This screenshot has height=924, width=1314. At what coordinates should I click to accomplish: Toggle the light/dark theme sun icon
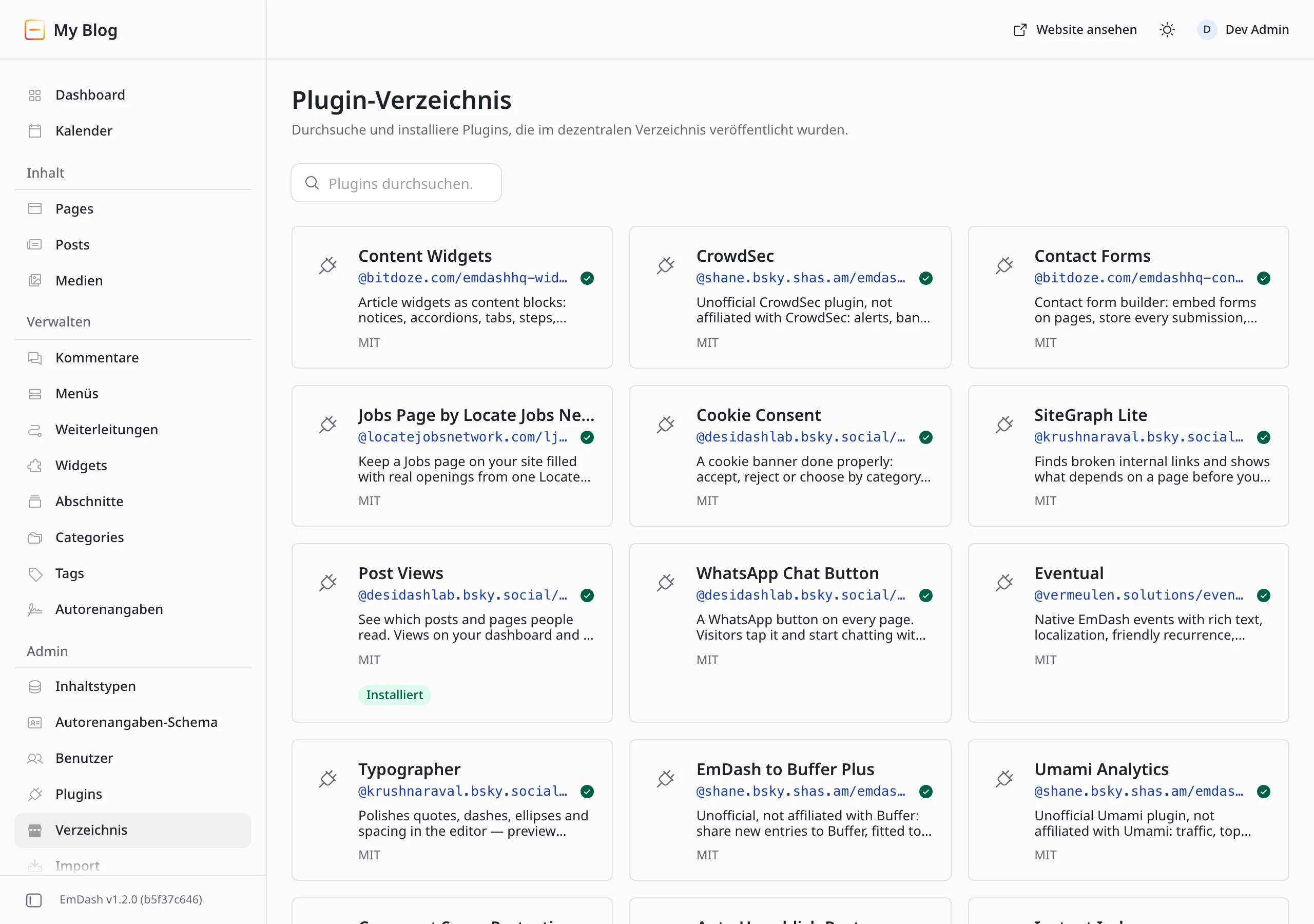click(x=1166, y=30)
